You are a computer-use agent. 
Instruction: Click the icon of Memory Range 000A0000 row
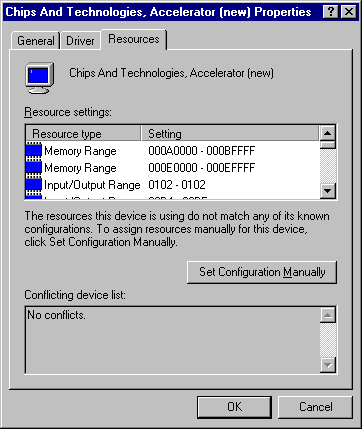point(34,151)
